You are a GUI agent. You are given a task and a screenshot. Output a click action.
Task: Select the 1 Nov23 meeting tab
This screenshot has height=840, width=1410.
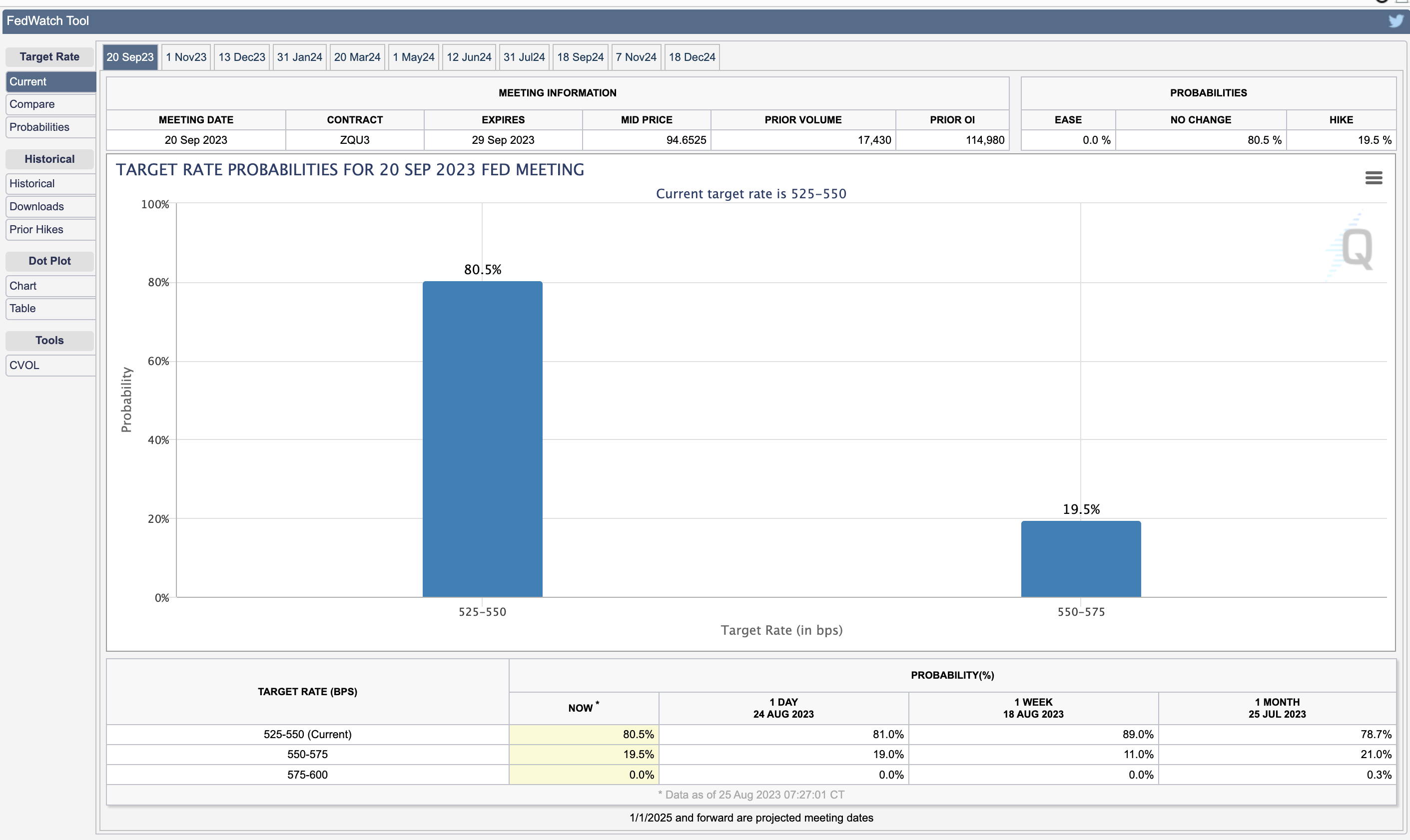click(x=186, y=57)
